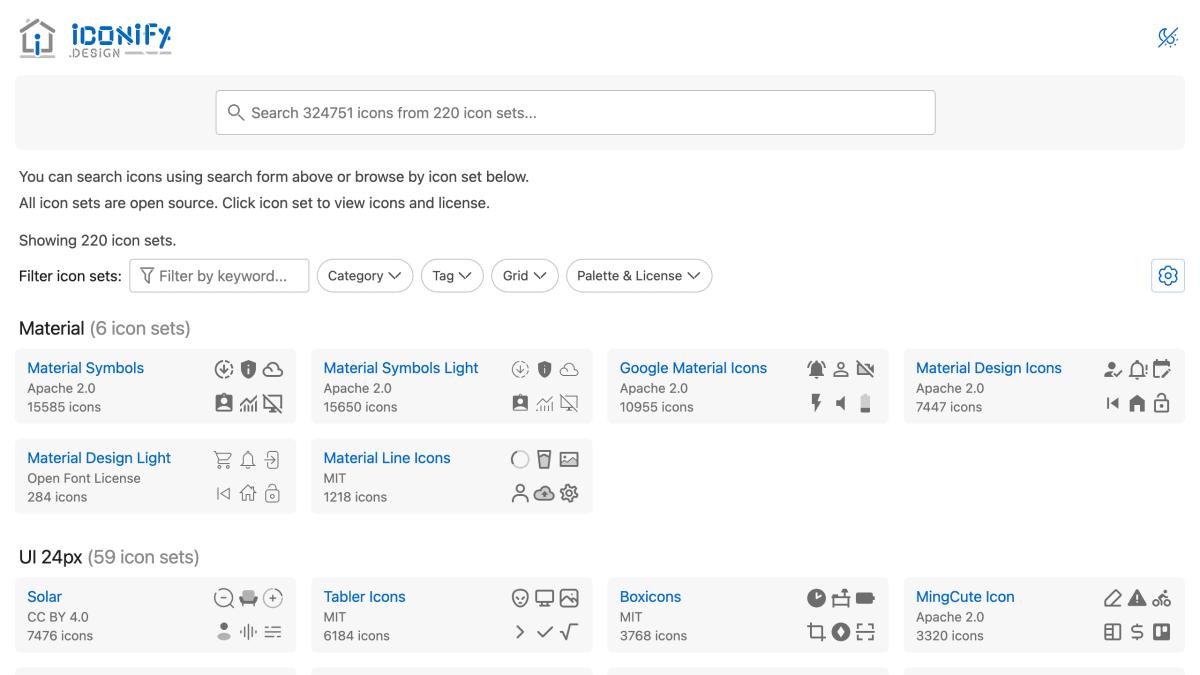The image size is (1200, 675).
Task: Click the warning triangle icon in MingCute Icon
Action: pyautogui.click(x=1137, y=599)
